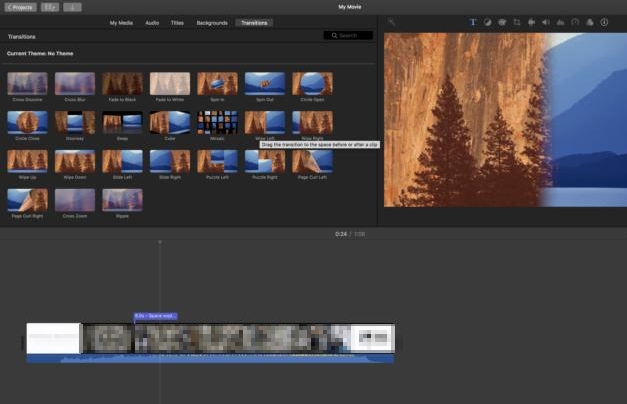Click the preview viewer image
The height and width of the screenshot is (404, 627).
click(505, 120)
